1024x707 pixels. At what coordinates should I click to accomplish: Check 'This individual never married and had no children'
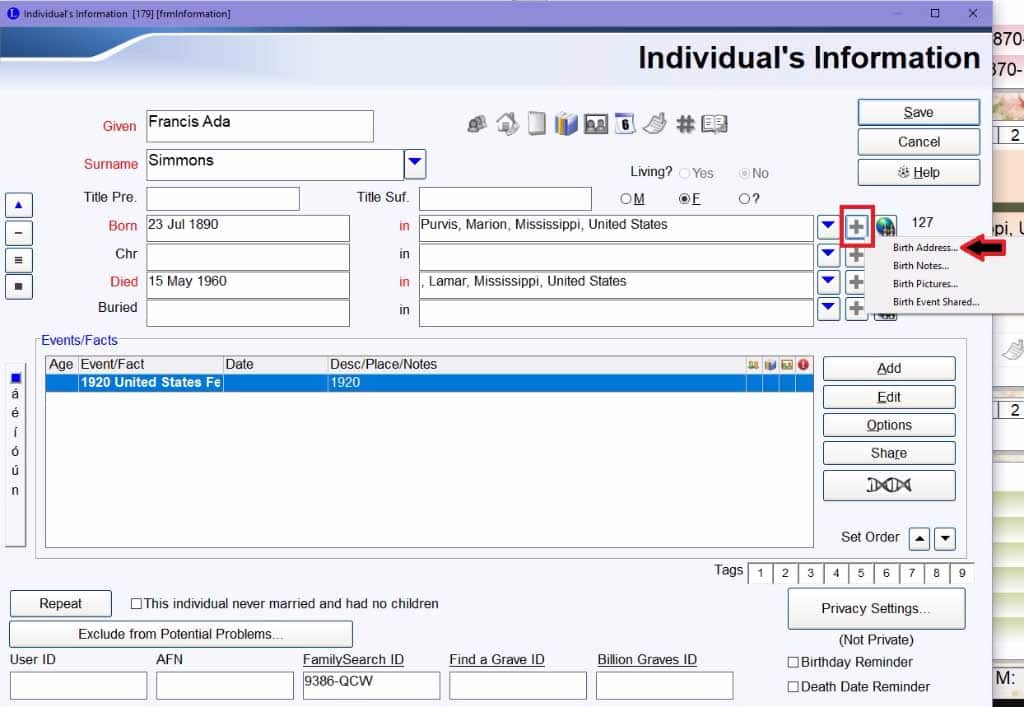point(136,604)
